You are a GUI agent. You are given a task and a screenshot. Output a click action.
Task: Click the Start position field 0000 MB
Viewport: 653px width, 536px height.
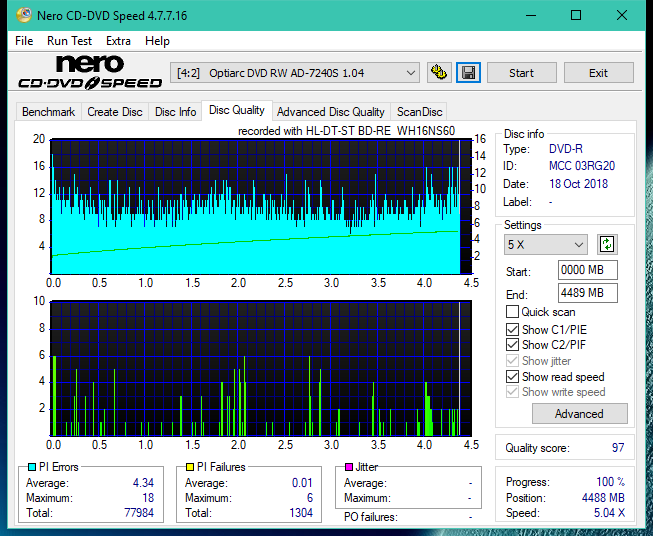coord(588,270)
